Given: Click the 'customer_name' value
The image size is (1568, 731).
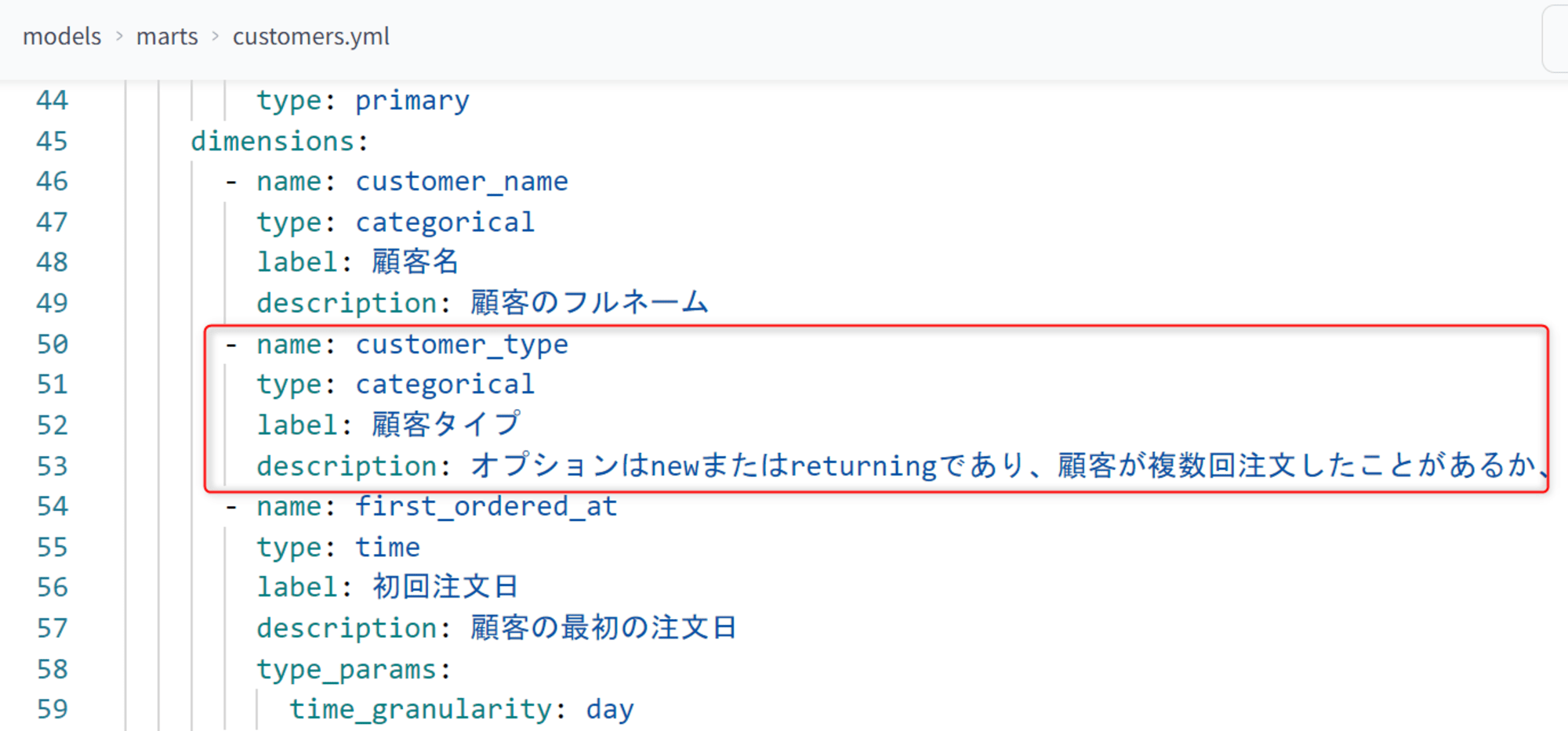Looking at the screenshot, I should pos(462,182).
